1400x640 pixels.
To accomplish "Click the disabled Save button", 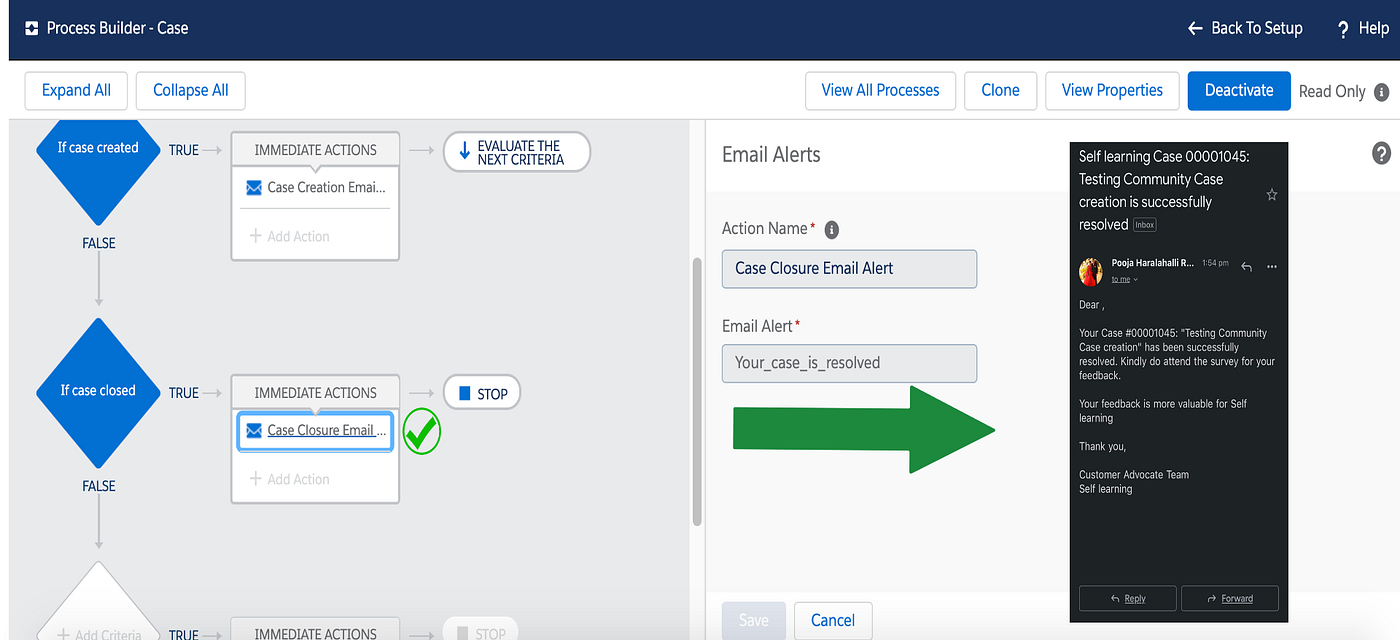I will pos(753,620).
